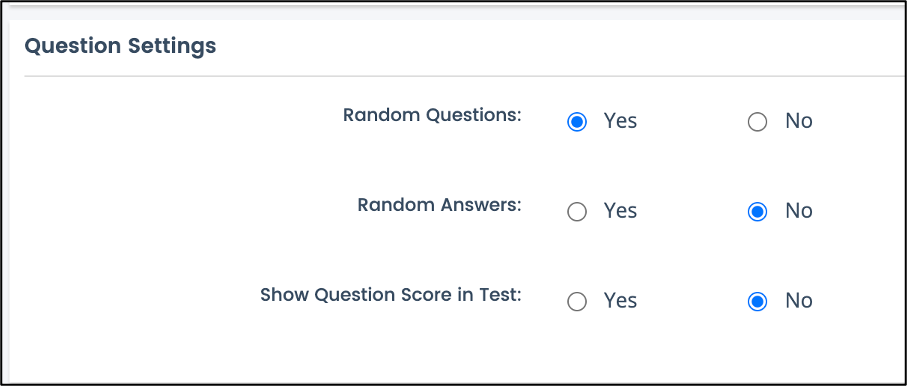Click the Random Answers field label

(x=440, y=205)
